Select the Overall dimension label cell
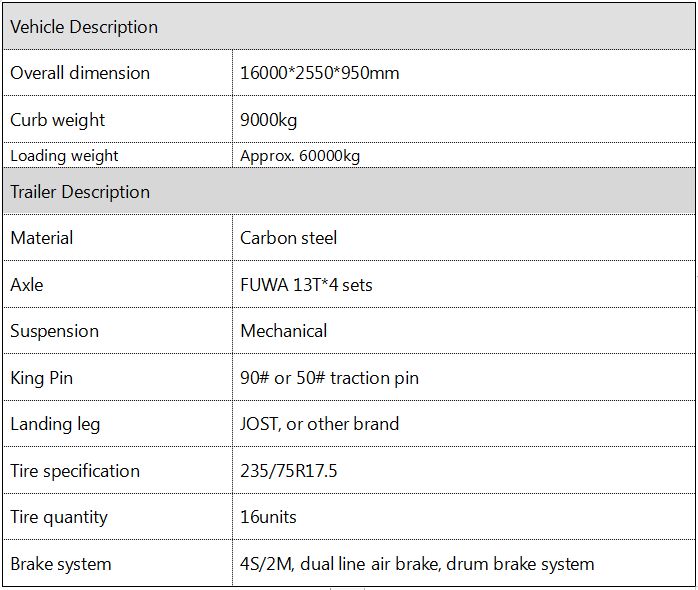Image resolution: width=698 pixels, height=590 pixels. point(118,73)
